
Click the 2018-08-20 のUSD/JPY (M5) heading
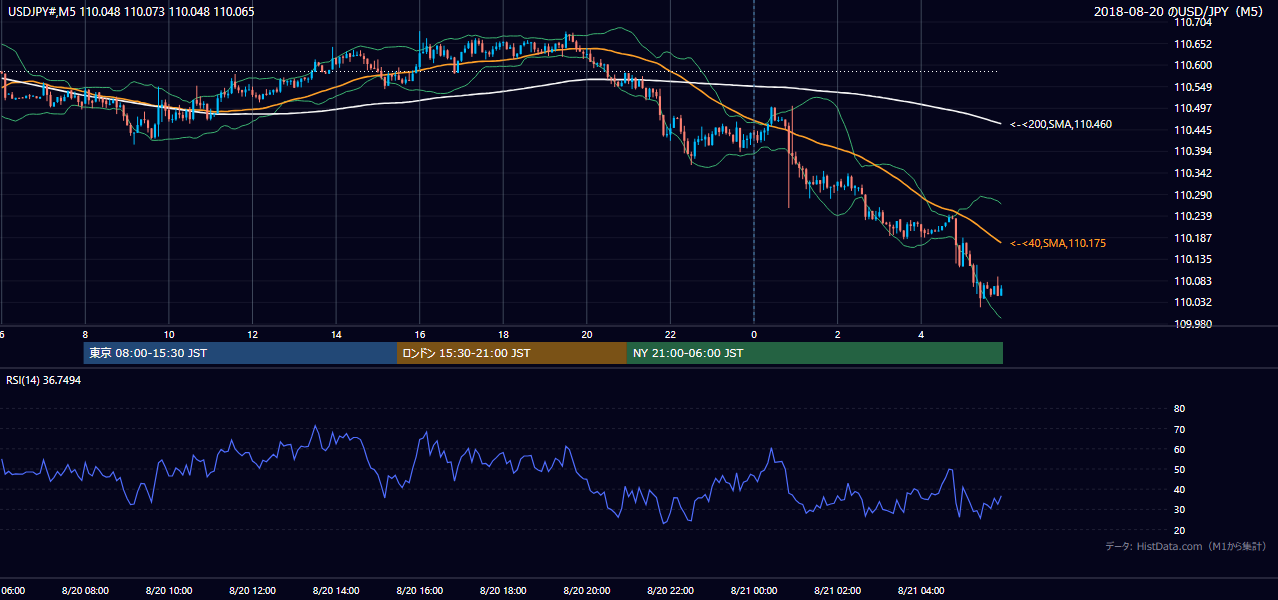tap(1181, 12)
